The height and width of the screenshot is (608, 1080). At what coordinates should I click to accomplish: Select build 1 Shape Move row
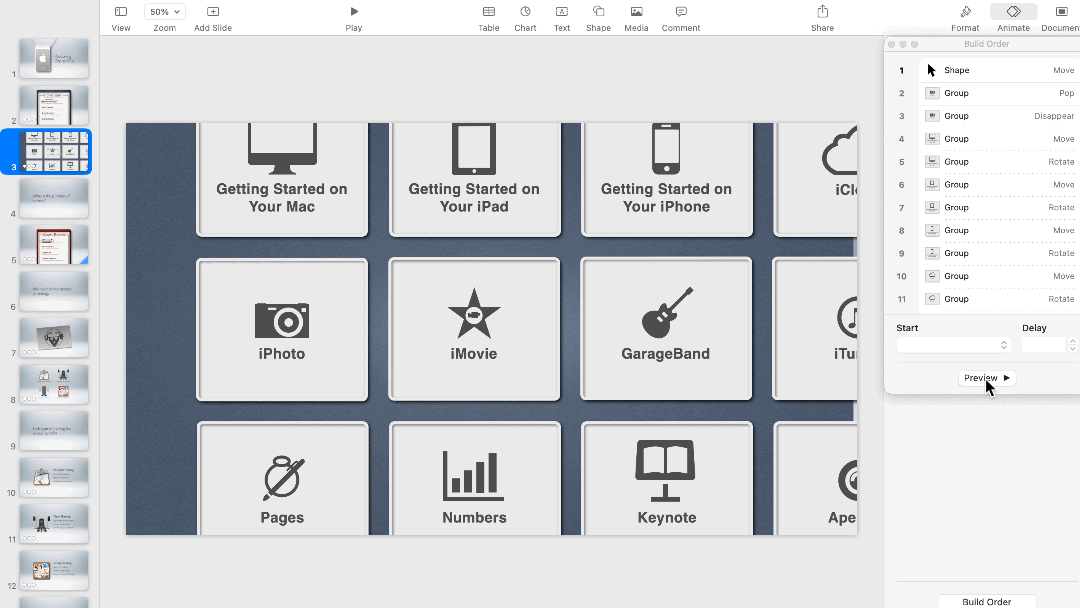[x=999, y=70]
